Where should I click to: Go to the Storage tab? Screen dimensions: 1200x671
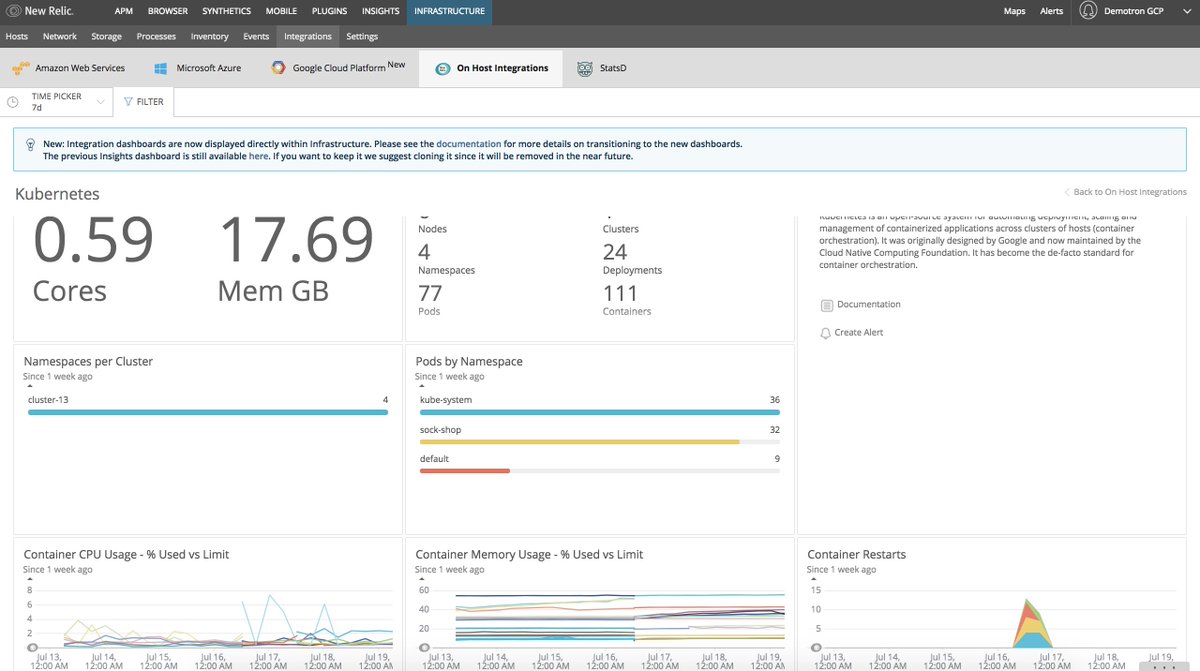coord(106,37)
